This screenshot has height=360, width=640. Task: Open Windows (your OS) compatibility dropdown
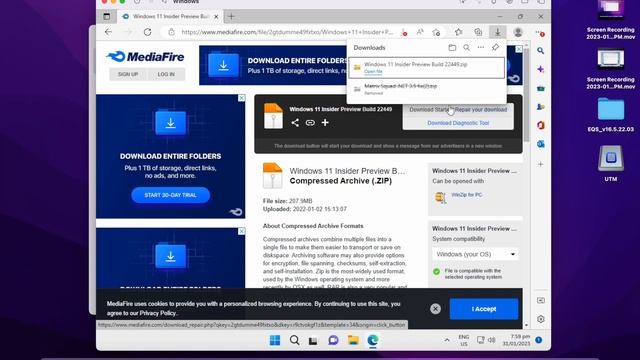click(x=476, y=254)
